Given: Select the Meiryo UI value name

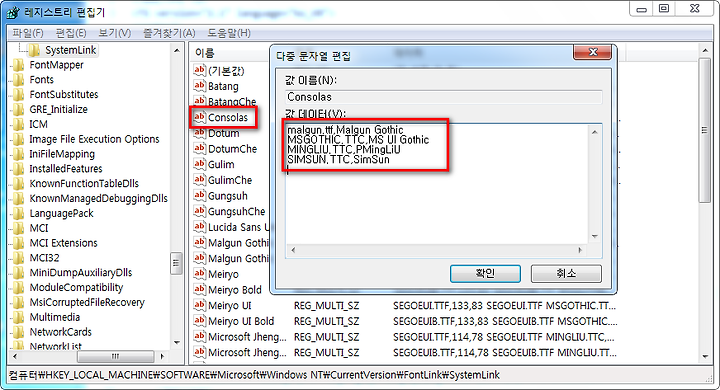Looking at the screenshot, I should click(x=230, y=305).
